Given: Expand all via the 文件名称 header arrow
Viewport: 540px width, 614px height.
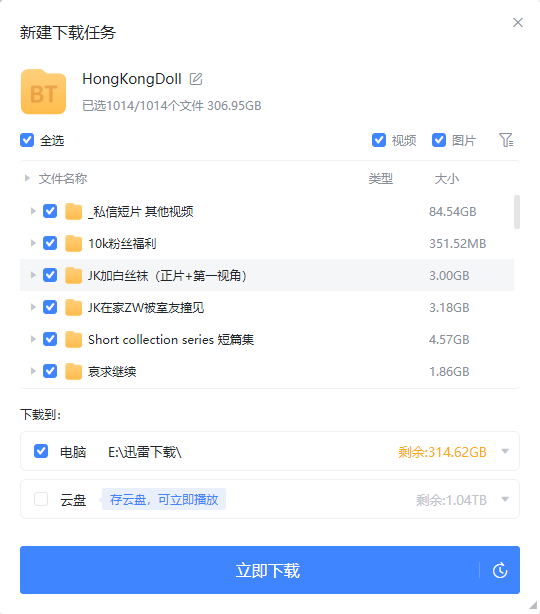Looking at the screenshot, I should pos(27,179).
